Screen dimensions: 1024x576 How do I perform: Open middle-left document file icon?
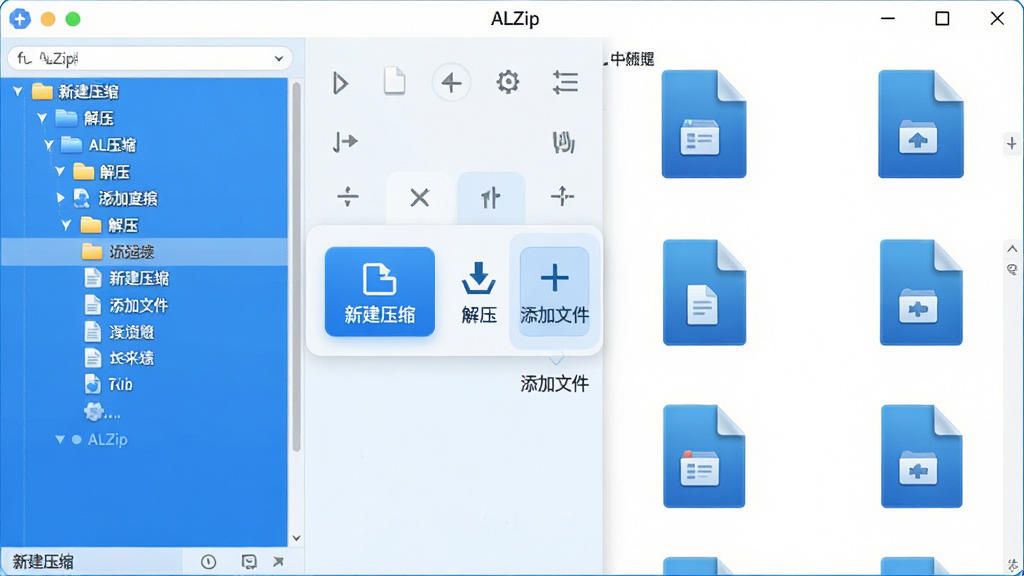[x=704, y=292]
